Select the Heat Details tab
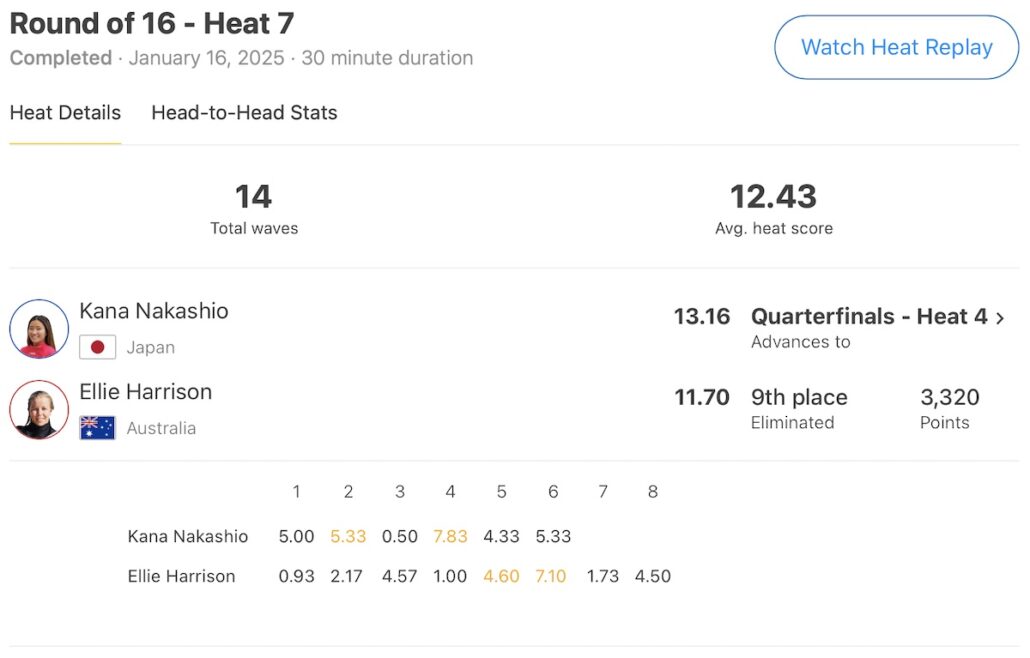1030x658 pixels. pos(65,113)
